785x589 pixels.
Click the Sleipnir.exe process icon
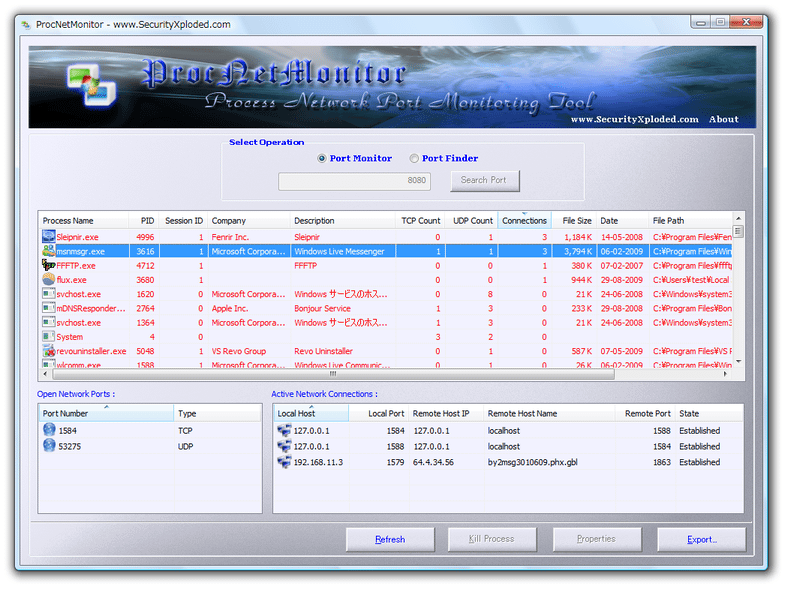(49, 236)
